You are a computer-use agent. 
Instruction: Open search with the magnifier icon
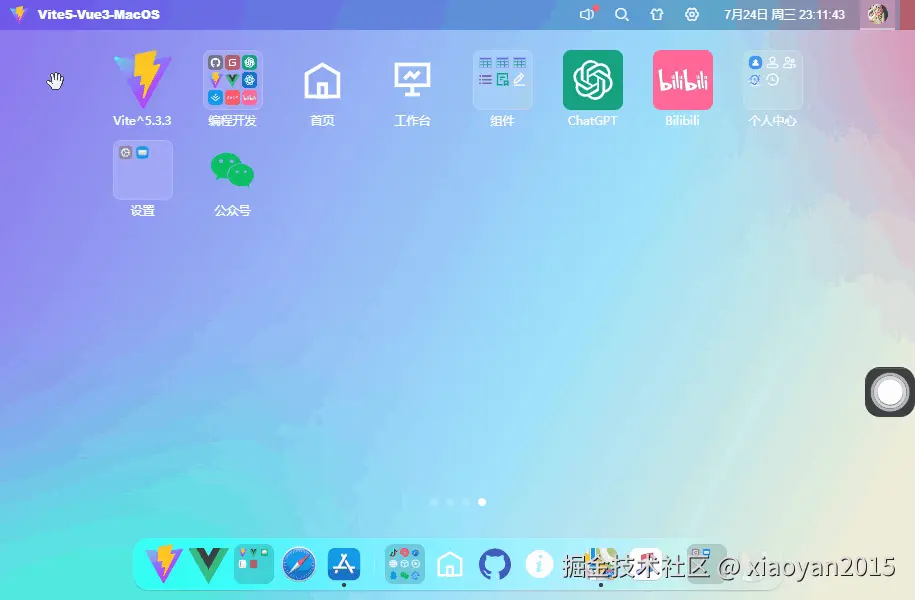coord(621,14)
